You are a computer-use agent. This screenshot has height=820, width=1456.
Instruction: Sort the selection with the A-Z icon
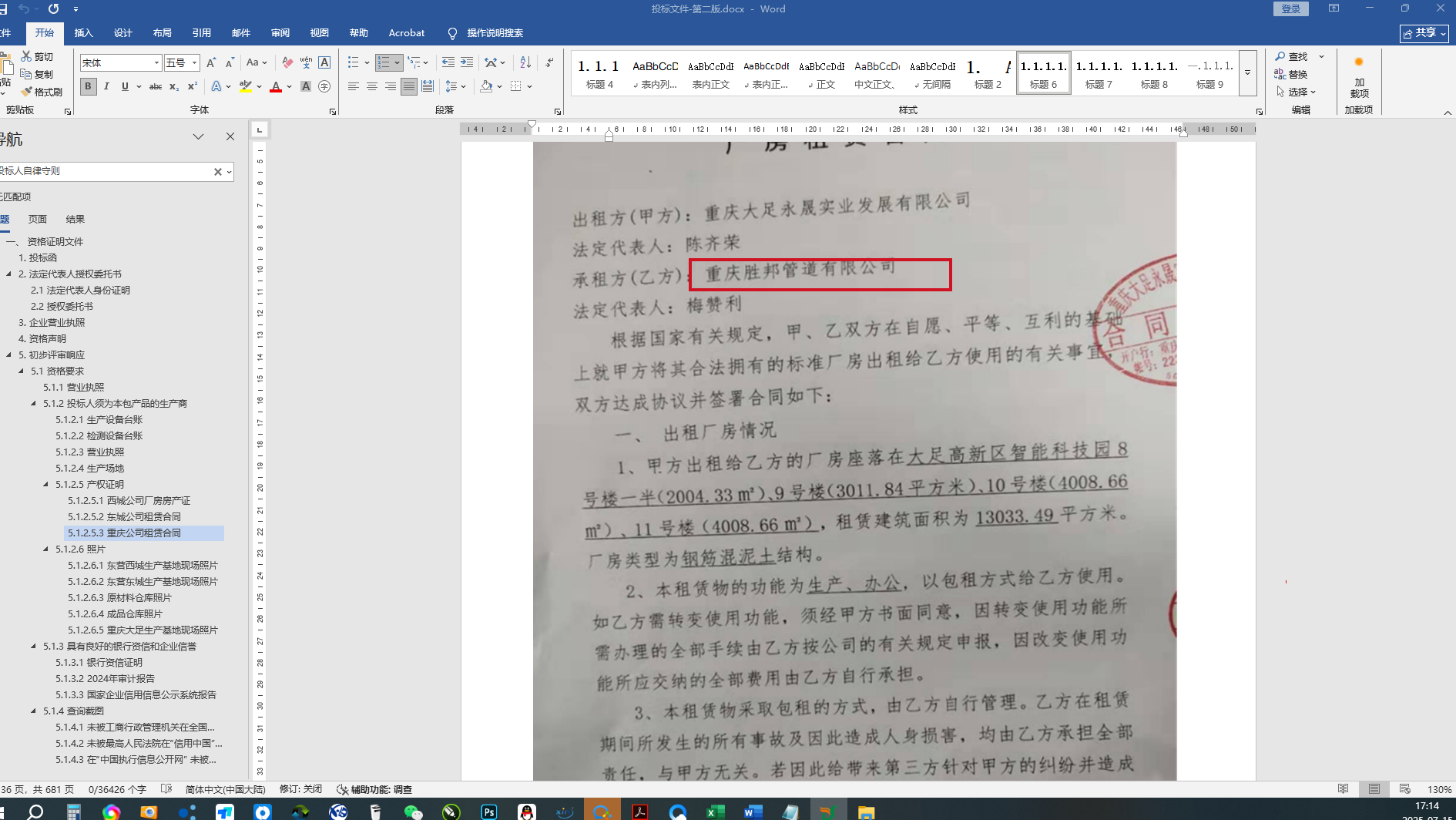pyautogui.click(x=525, y=62)
